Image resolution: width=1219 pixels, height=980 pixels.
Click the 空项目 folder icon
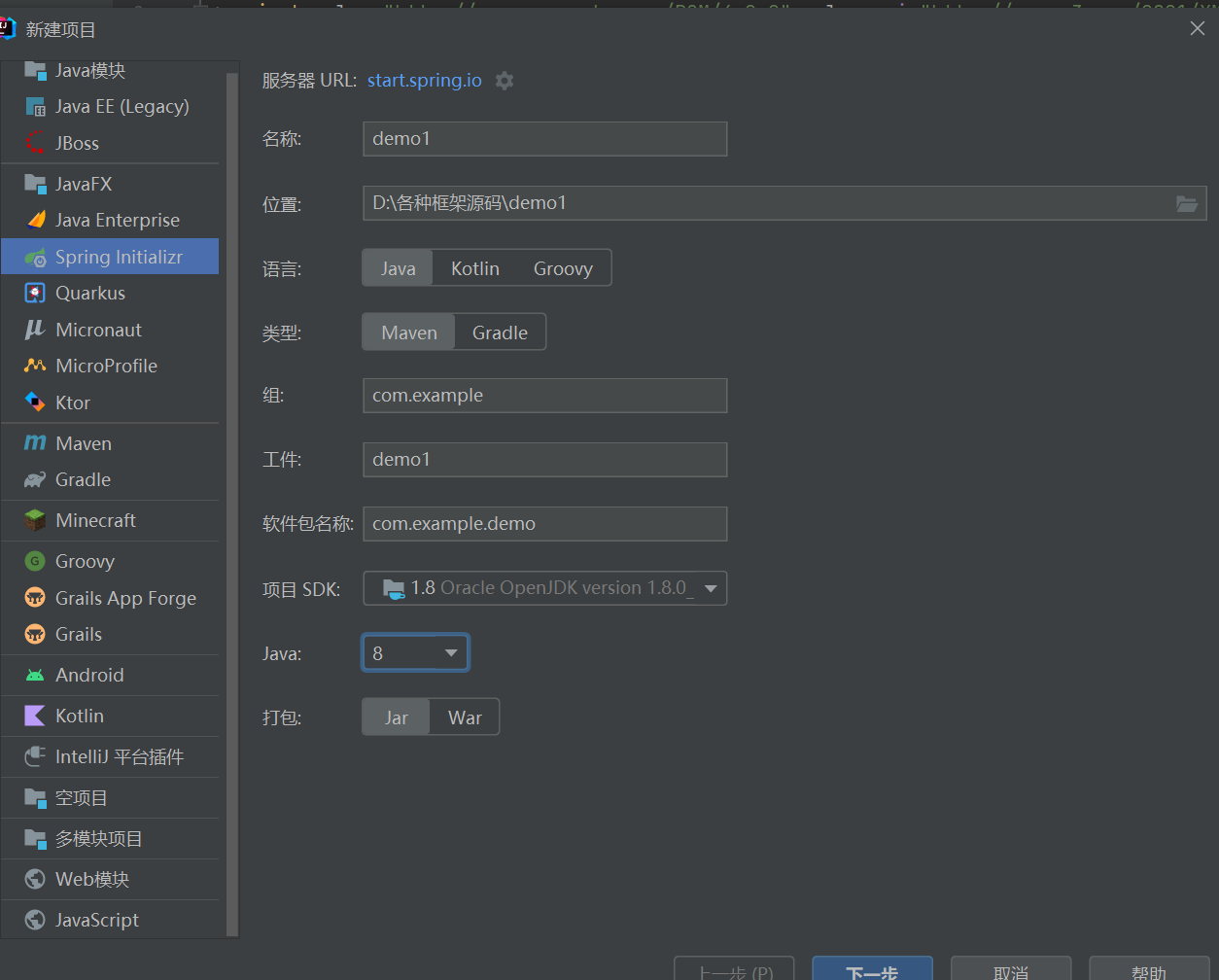pos(36,797)
